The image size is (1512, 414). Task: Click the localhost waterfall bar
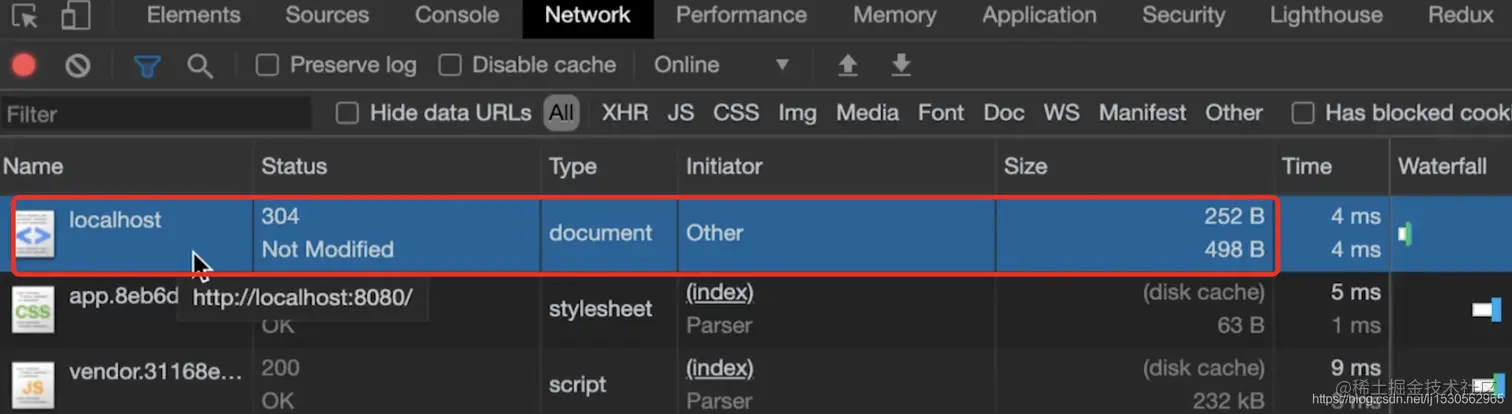(1407, 234)
